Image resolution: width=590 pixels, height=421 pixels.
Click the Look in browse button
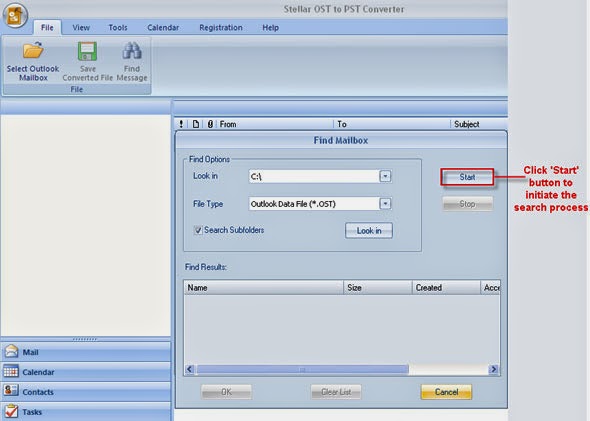pos(369,231)
